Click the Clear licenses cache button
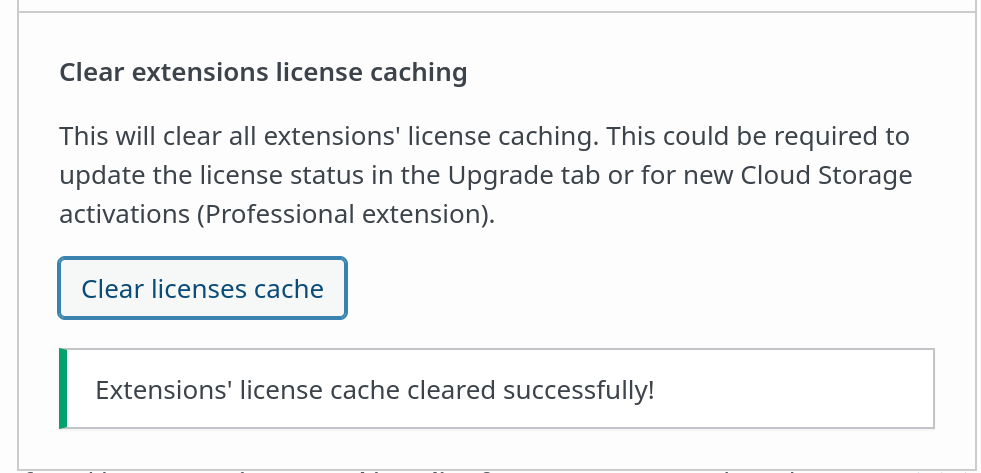The width and height of the screenshot is (981, 473). (203, 289)
